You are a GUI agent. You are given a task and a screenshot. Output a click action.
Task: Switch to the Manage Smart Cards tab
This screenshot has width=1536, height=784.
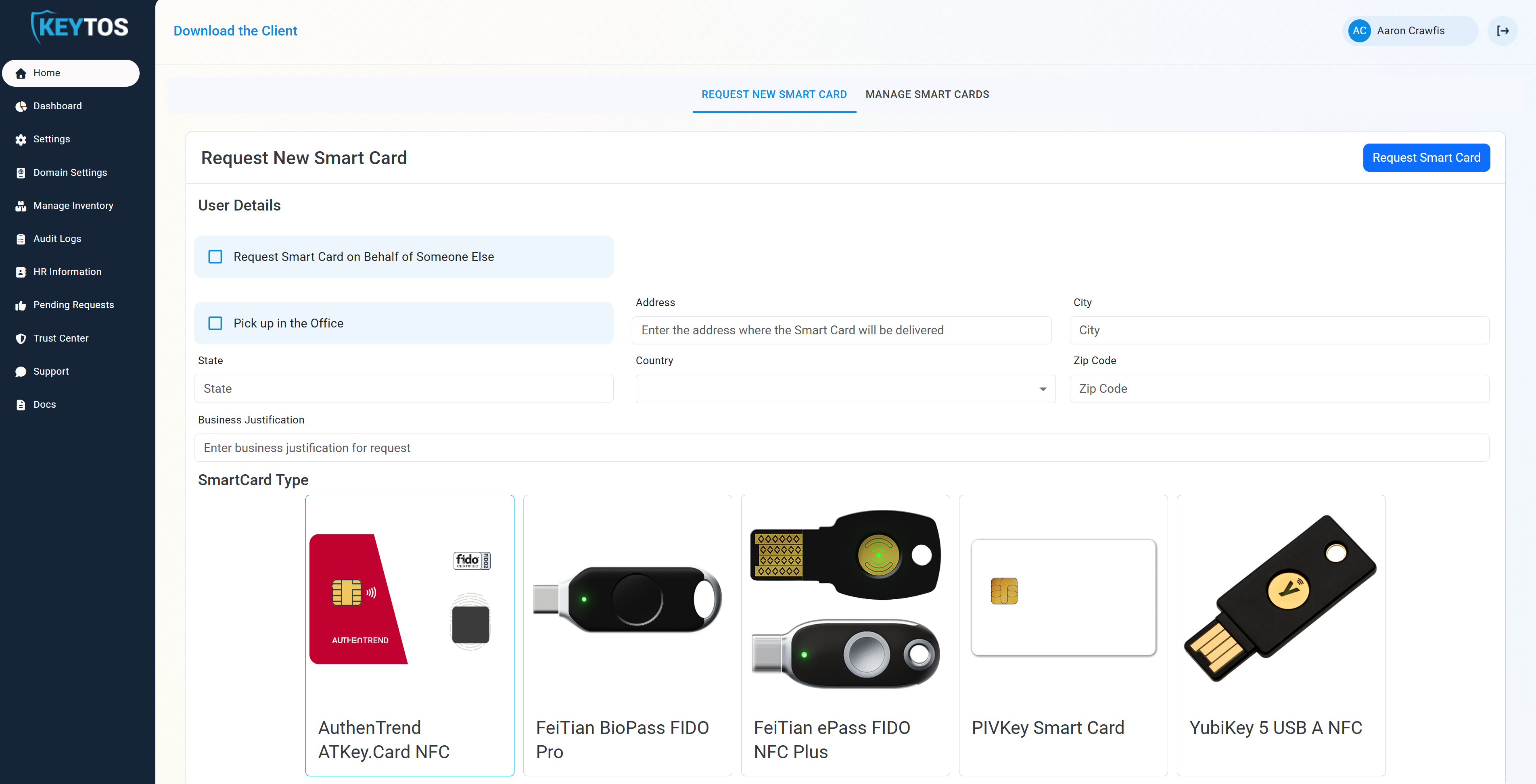[x=927, y=94]
